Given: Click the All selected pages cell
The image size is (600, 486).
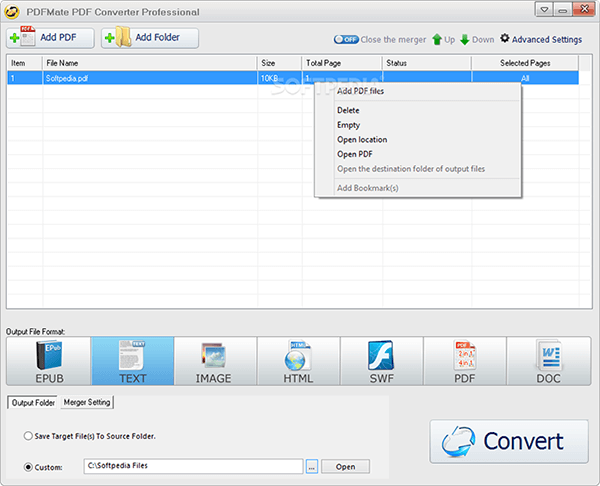Looking at the screenshot, I should [525, 78].
